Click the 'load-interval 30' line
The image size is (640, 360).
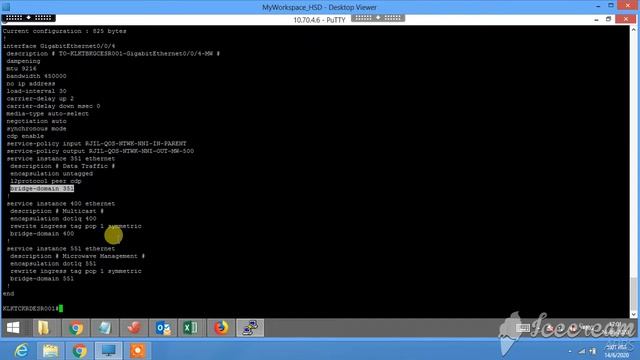pyautogui.click(x=36, y=91)
